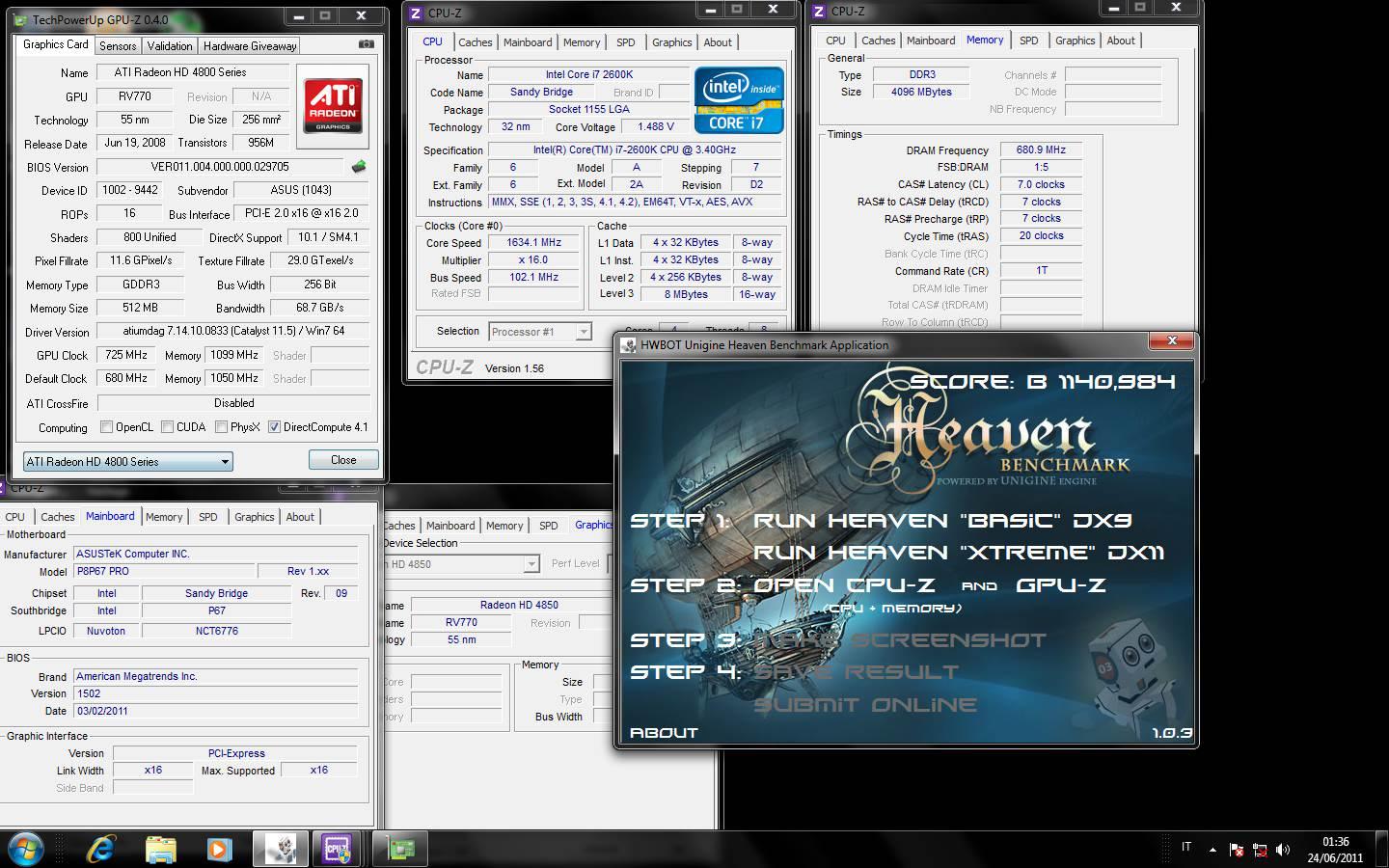Show hidden system tray icons
The height and width of the screenshot is (868, 1389).
(x=1213, y=850)
